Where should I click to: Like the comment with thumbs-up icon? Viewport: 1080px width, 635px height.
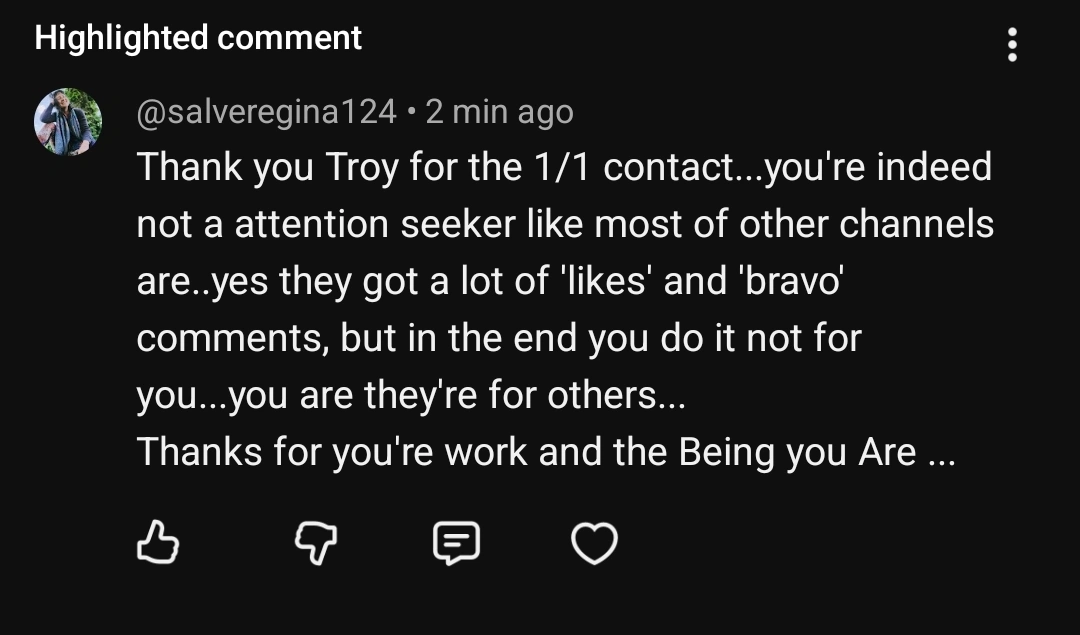click(x=157, y=543)
